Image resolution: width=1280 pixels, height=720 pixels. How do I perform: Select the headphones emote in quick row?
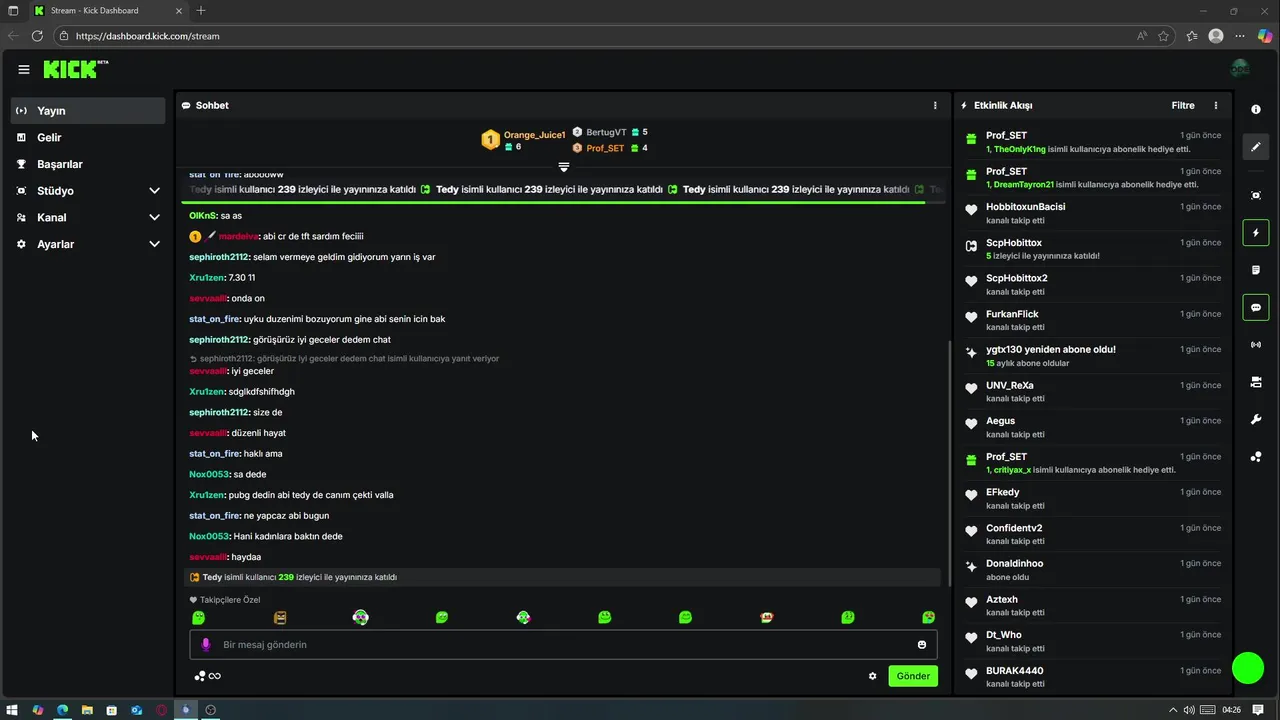coord(361,618)
